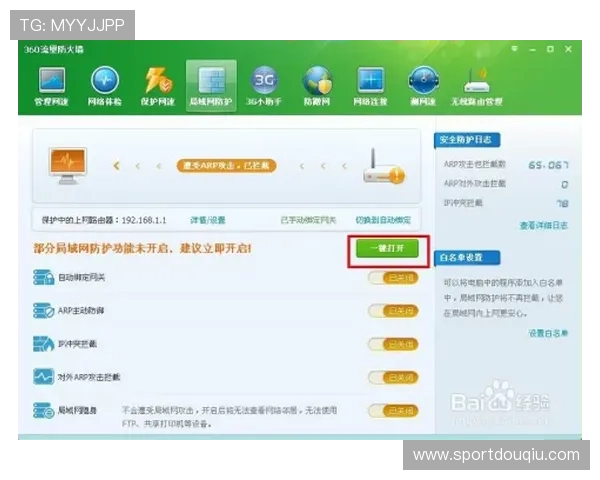Toggle the 自动绑定网关 switch
Screen dimensions: 600x480
click(393, 278)
